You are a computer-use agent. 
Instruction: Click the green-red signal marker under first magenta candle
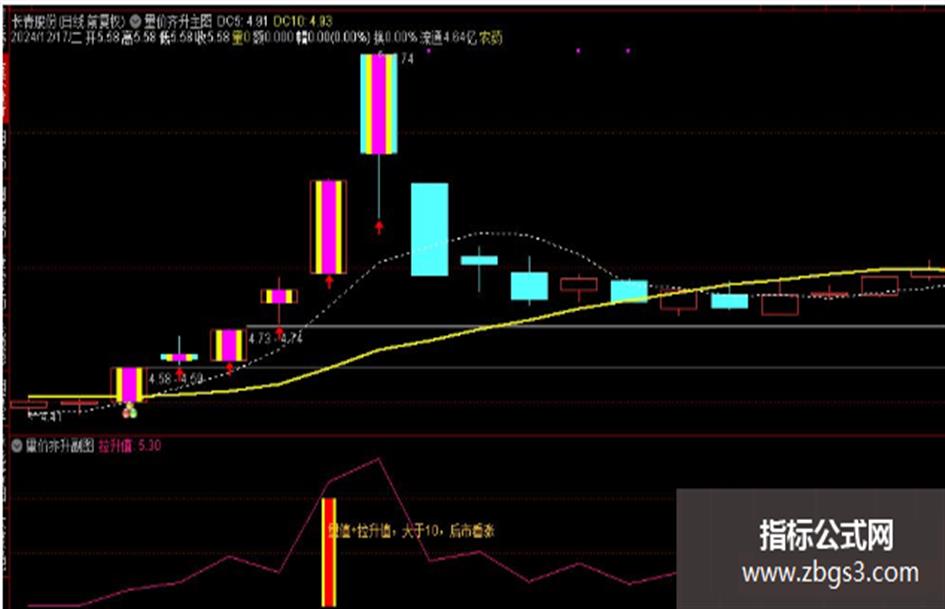pos(130,411)
